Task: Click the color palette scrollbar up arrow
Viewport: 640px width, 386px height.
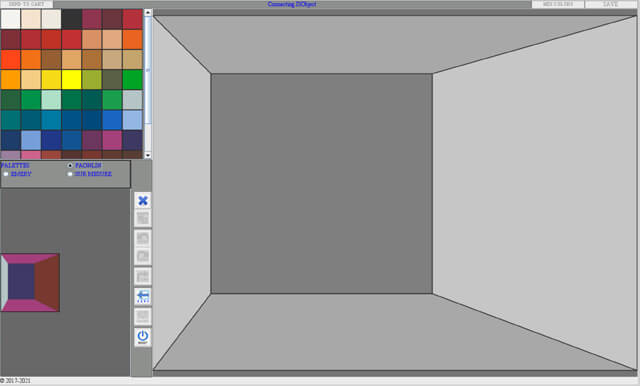Action: (148, 13)
